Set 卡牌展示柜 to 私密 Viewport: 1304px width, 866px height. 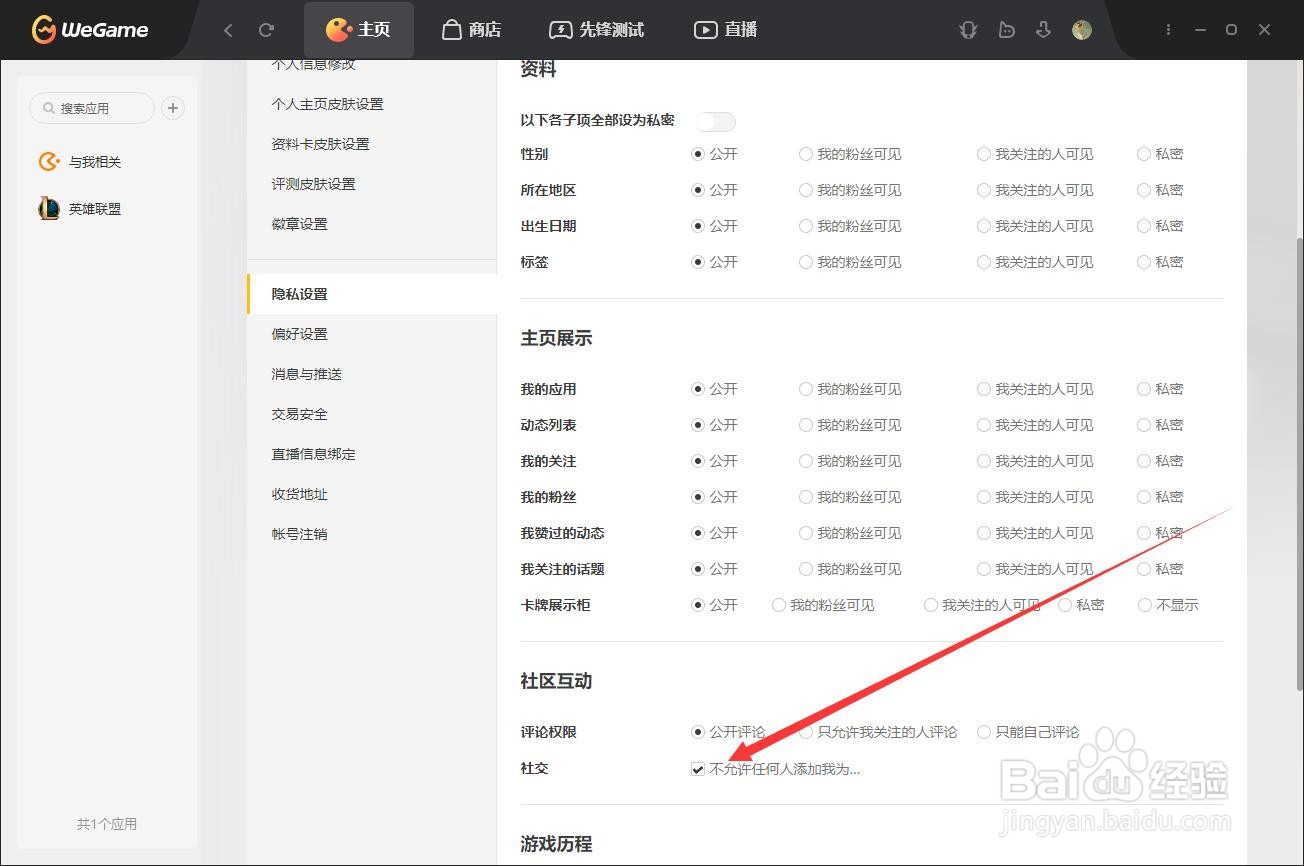[x=1065, y=605]
